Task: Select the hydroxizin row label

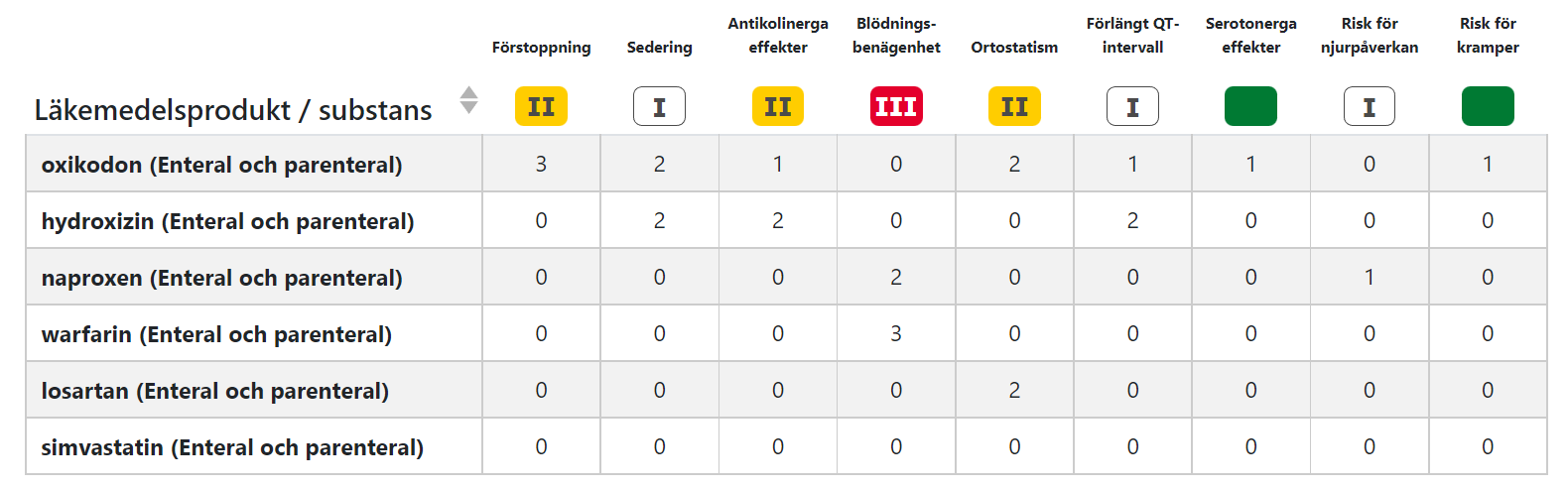Action: tap(227, 221)
